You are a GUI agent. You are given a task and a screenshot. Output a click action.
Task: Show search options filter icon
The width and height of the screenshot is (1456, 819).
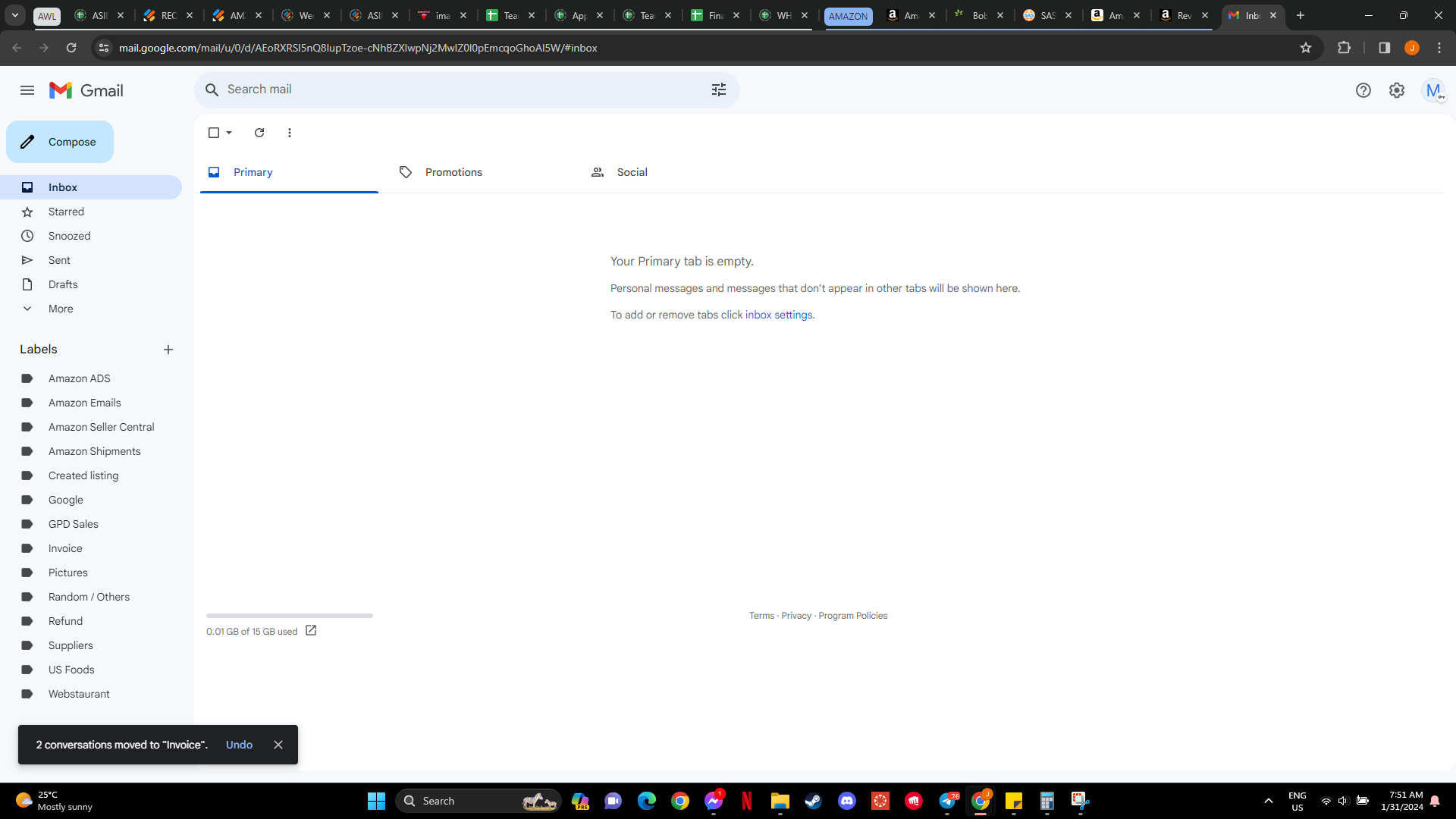(719, 89)
